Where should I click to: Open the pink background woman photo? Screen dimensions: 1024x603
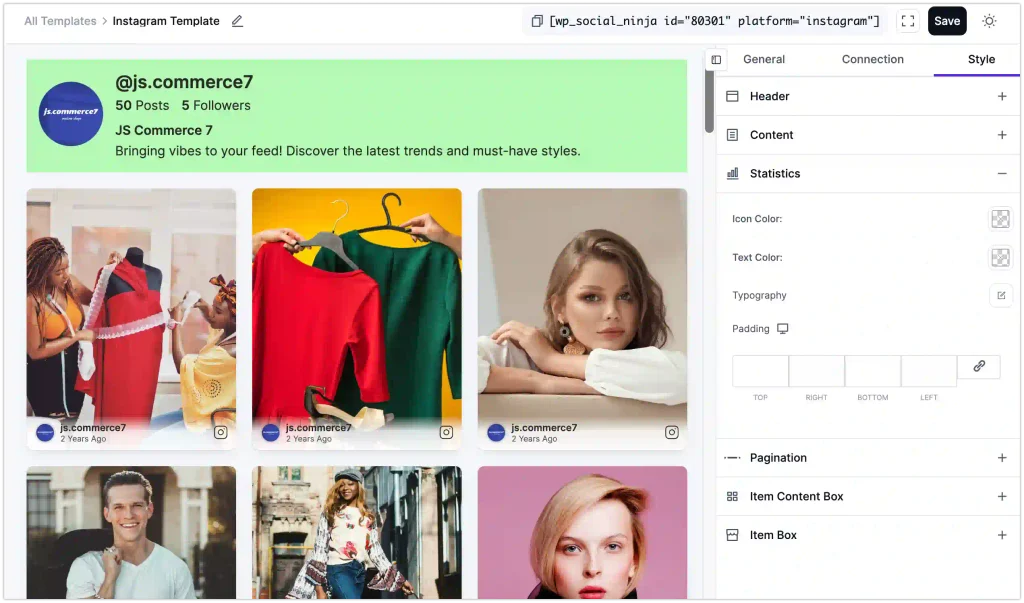[583, 532]
